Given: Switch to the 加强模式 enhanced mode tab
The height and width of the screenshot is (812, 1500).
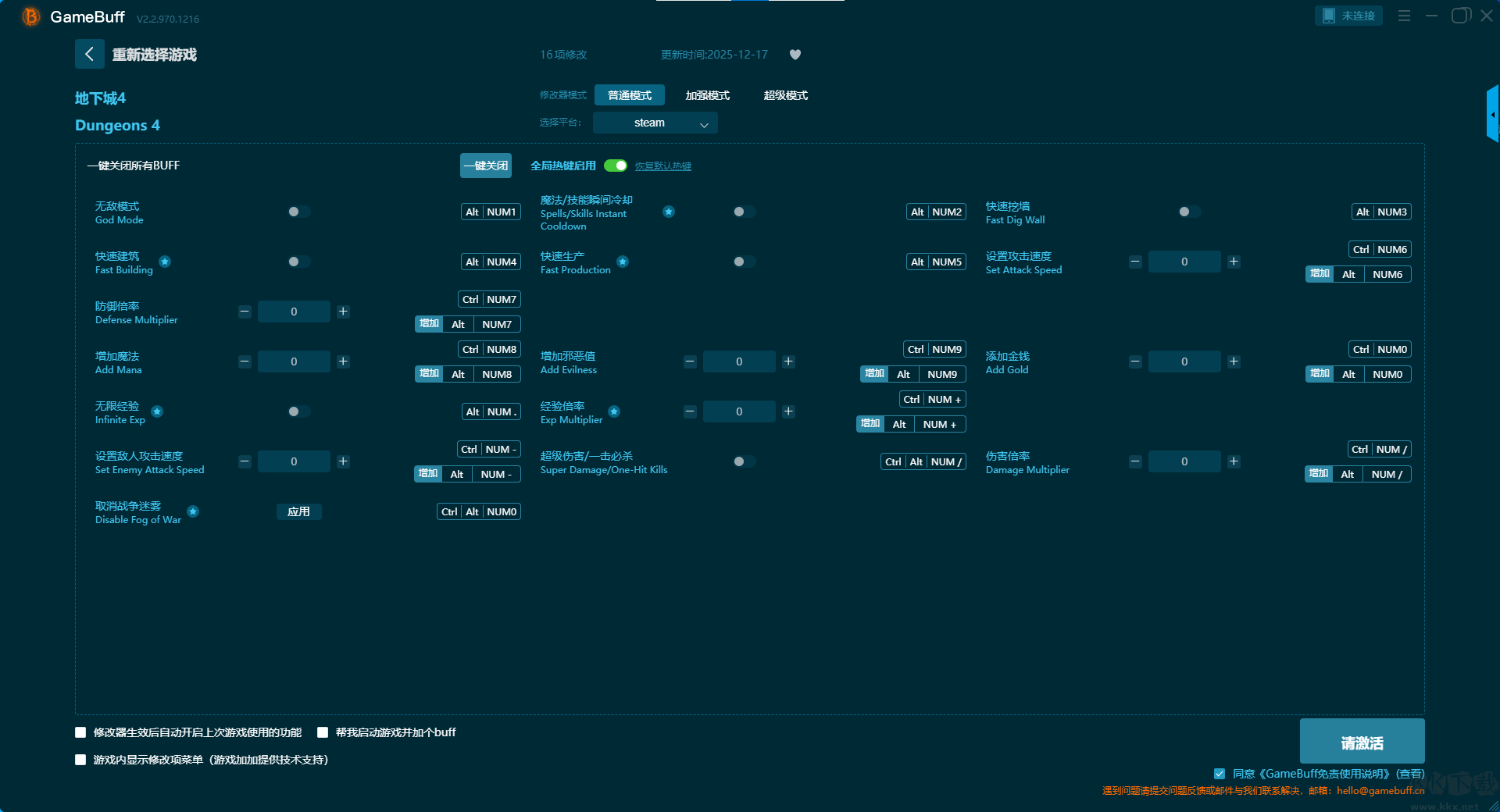Looking at the screenshot, I should (x=707, y=95).
